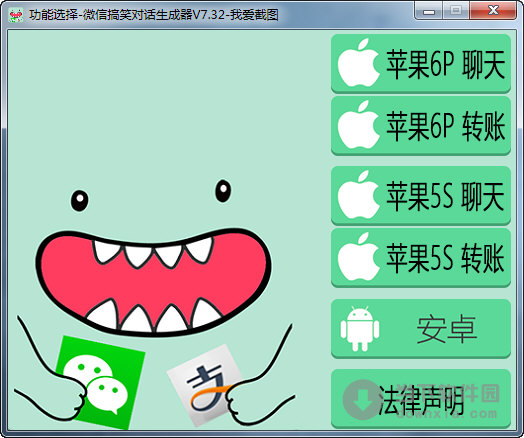Click the download arrow icon on 法律声明
Image resolution: width=524 pixels, height=438 pixels.
362,400
